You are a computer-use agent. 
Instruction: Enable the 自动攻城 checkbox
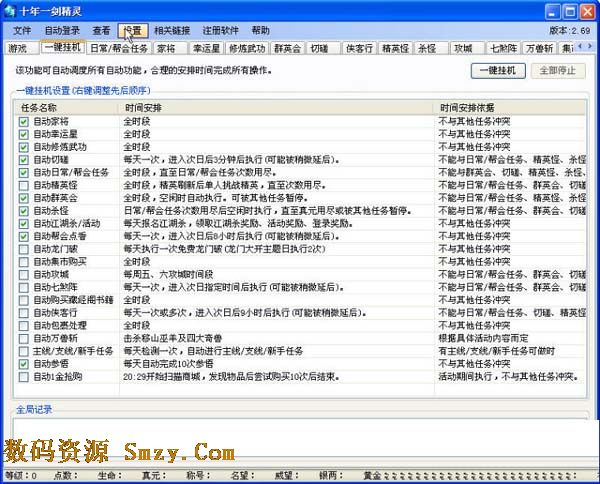(x=24, y=275)
